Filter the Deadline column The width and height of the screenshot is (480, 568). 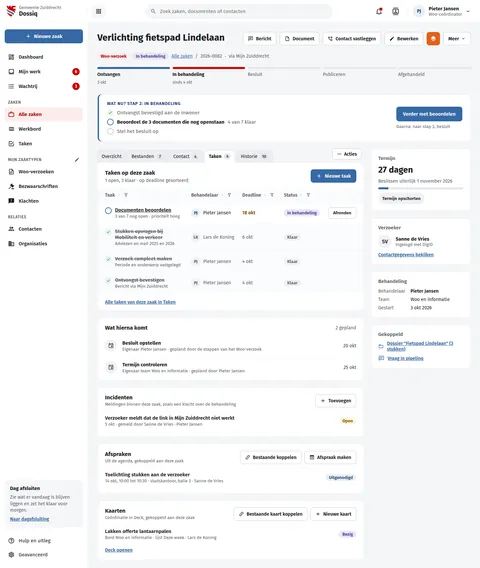272,195
